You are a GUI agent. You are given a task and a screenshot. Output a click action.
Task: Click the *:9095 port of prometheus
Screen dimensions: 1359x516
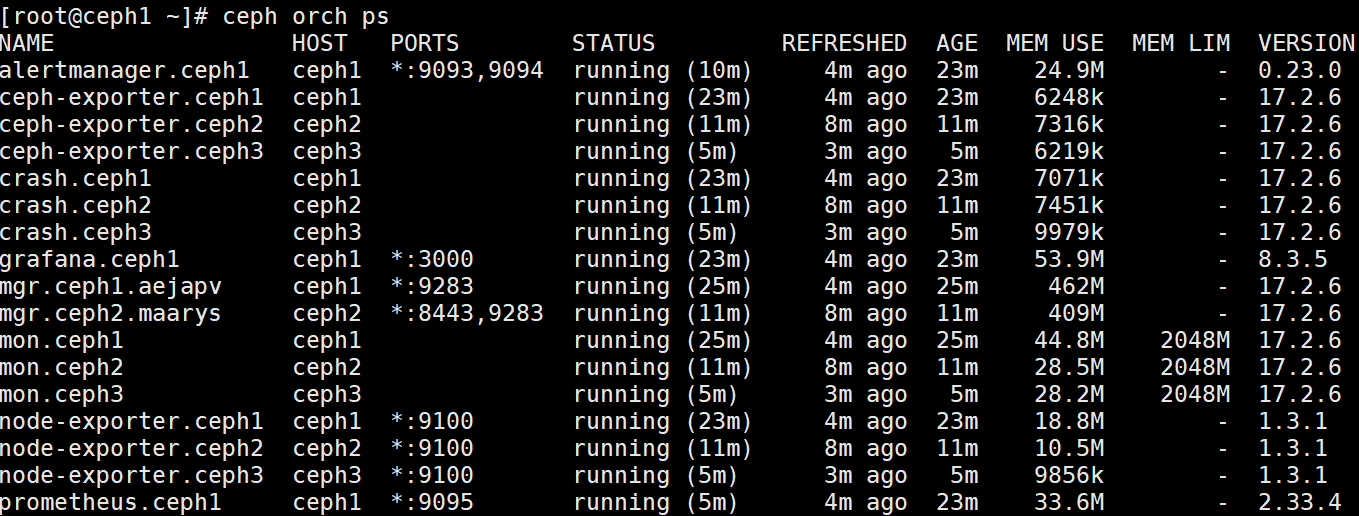[432, 503]
